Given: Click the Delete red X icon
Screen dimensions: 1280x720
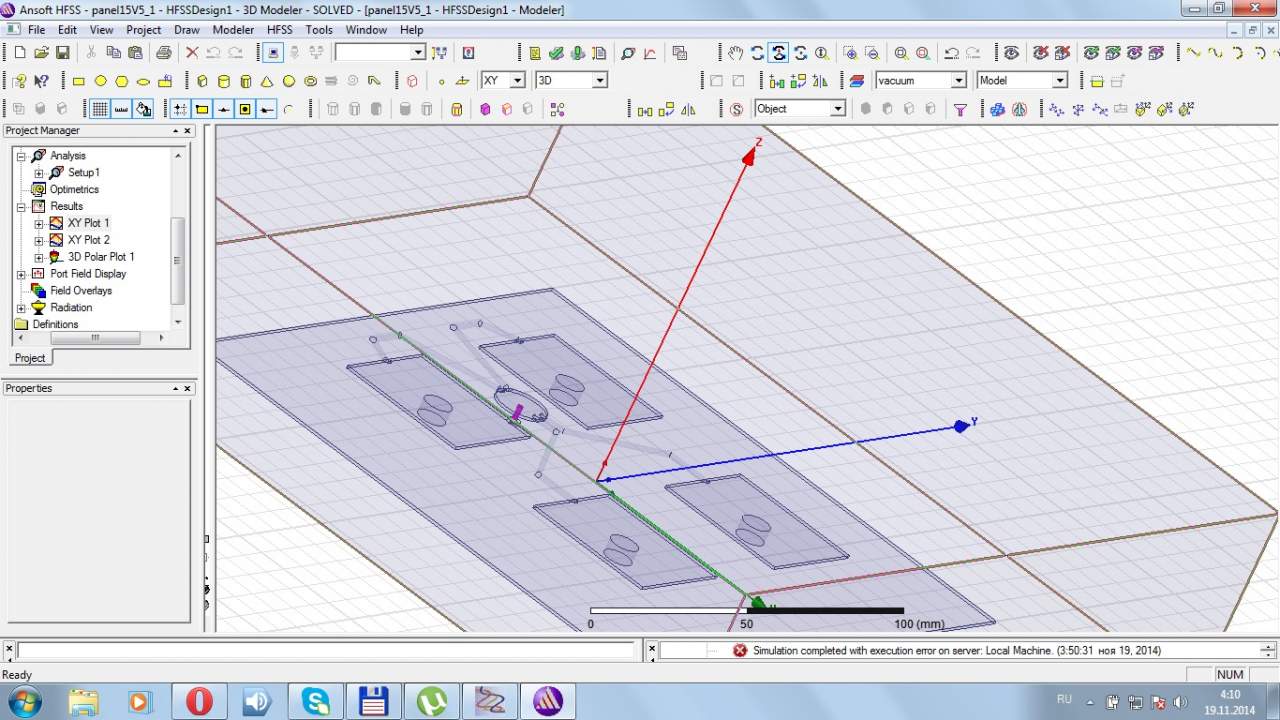Looking at the screenshot, I should [x=192, y=53].
